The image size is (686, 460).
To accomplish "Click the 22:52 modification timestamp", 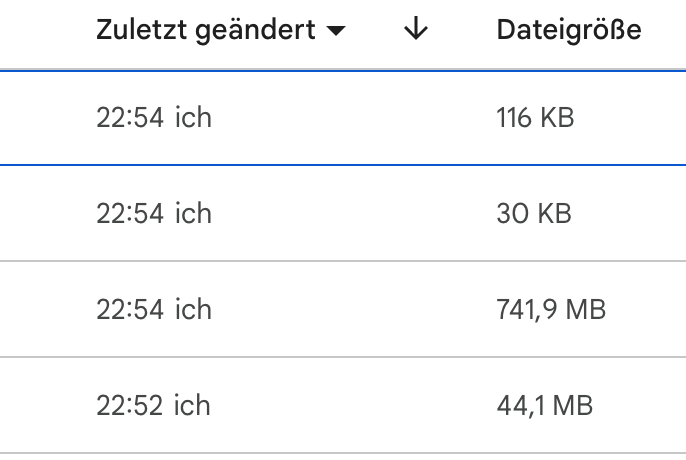I will pos(130,406).
